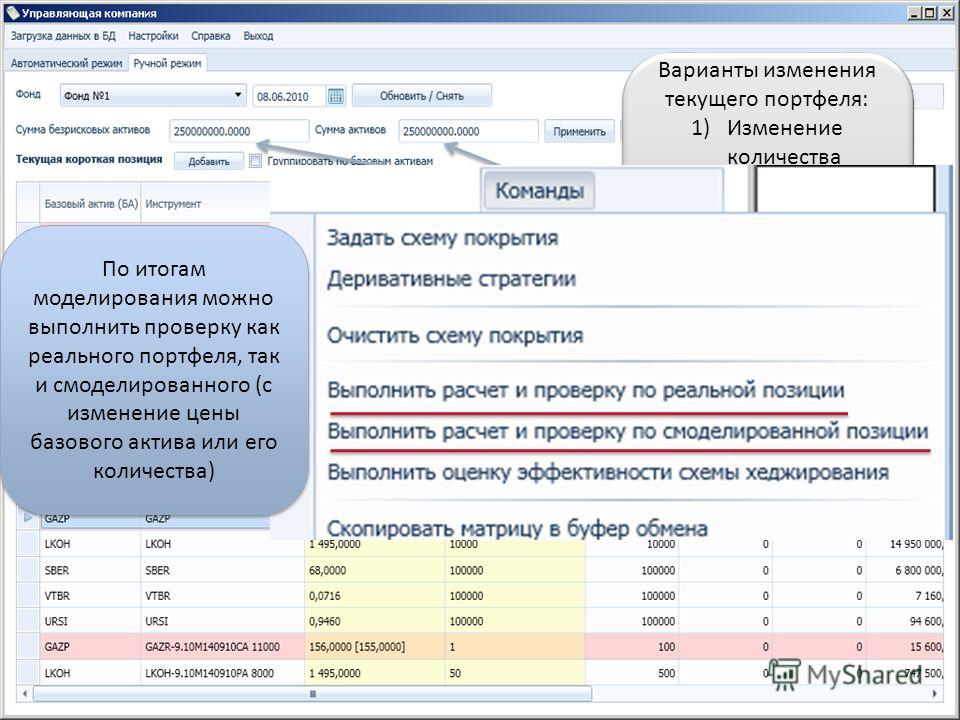Image resolution: width=960 pixels, height=720 pixels.
Task: Select Деривативные стратегии menu entry
Action: click(x=451, y=279)
